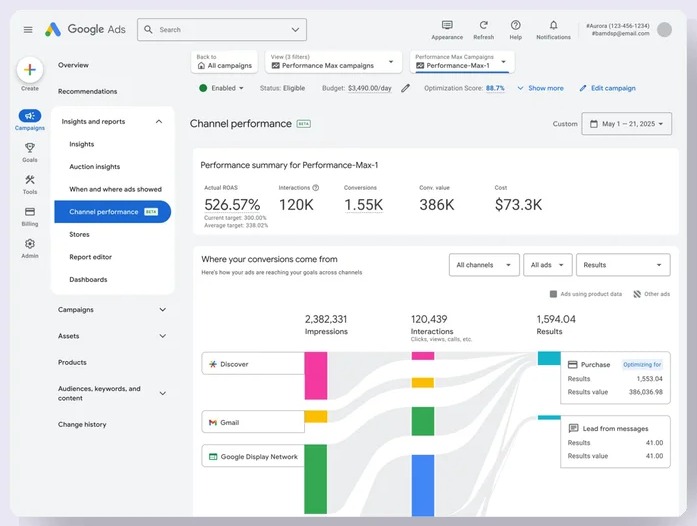697x526 pixels.
Task: Click the Gmail channel icon
Action: pyautogui.click(x=213, y=422)
